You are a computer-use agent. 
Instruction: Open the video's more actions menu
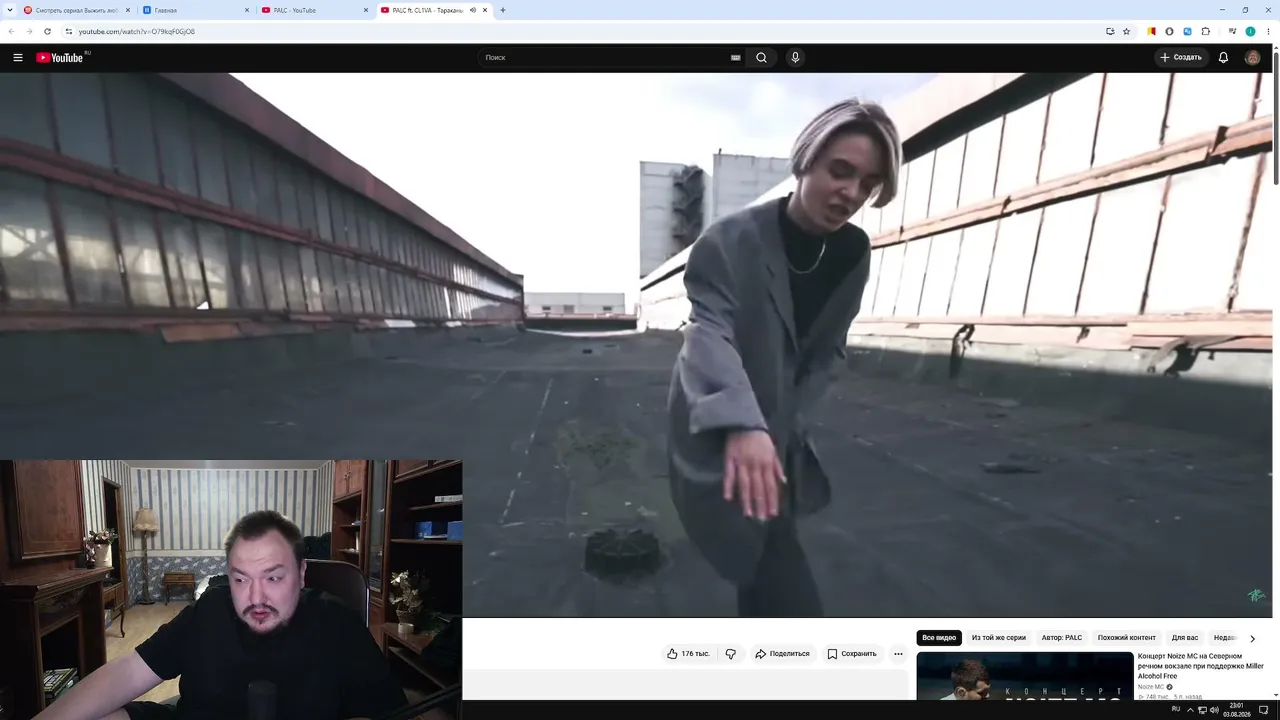[x=898, y=654]
